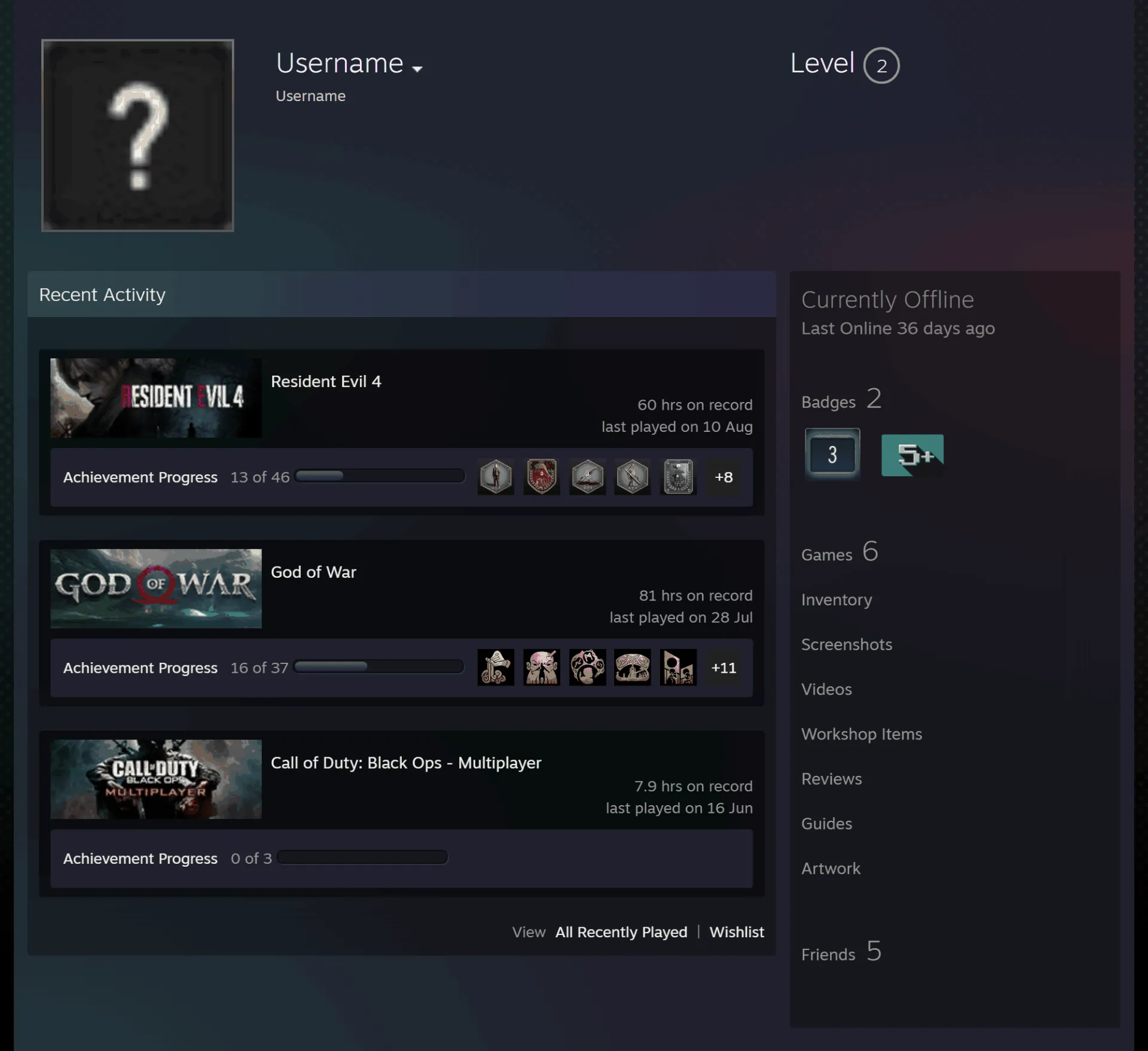This screenshot has height=1051, width=1148.
Task: Open the 5+ game collector badge
Action: click(912, 455)
